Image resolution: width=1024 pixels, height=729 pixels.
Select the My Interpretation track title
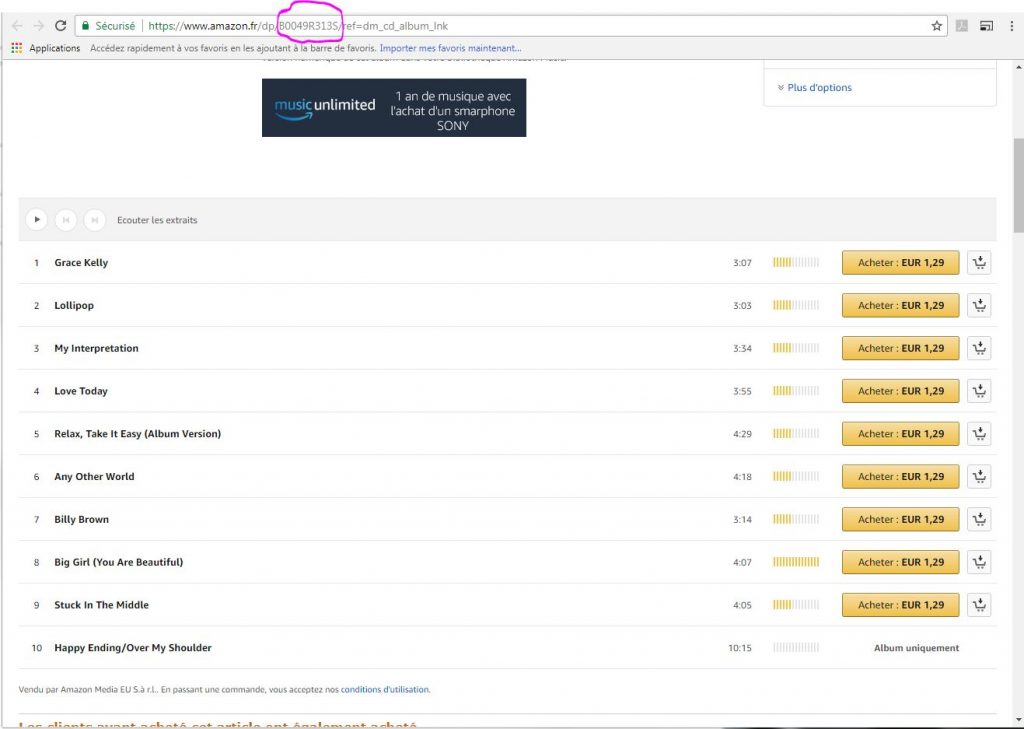pos(96,349)
